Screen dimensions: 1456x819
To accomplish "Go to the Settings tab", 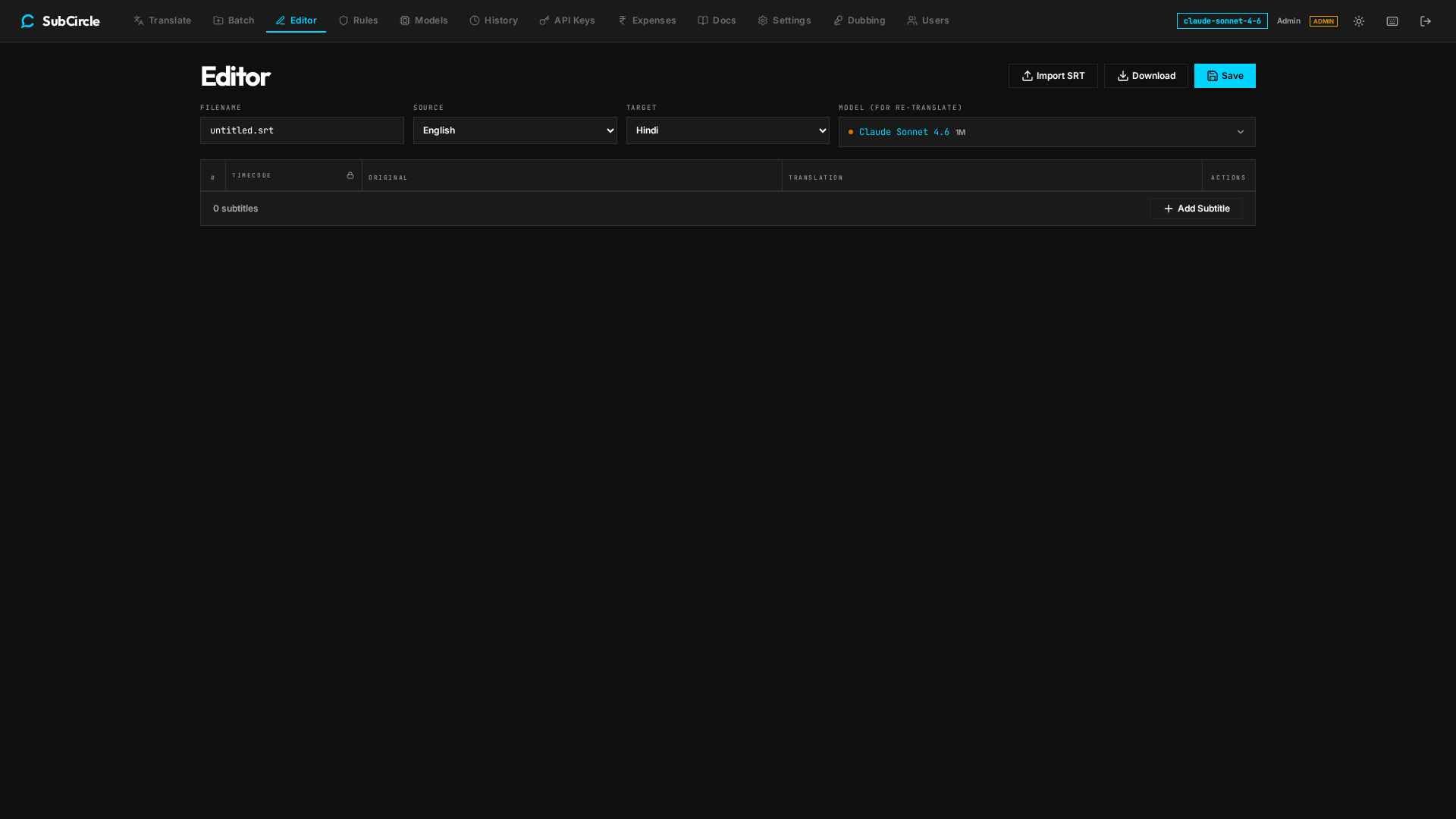I will coord(784,20).
